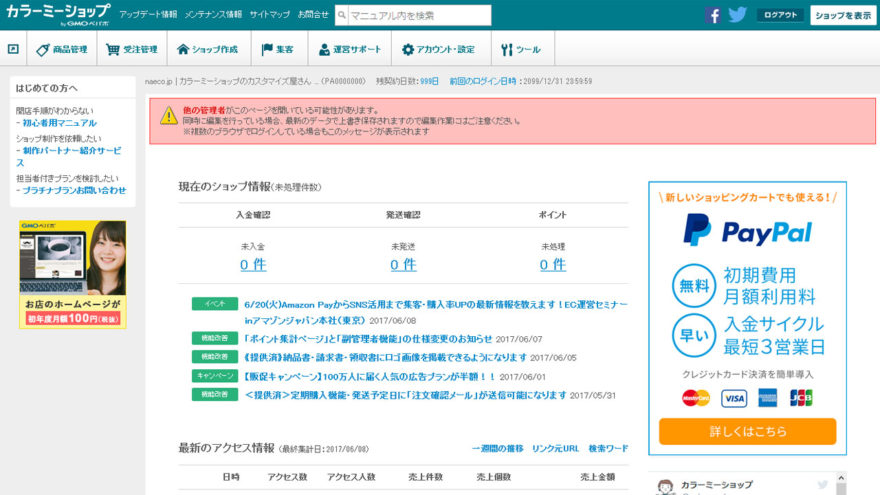The image size is (880, 495).
Task: Click the 詳しくはこちら orange button
Action: click(748, 431)
